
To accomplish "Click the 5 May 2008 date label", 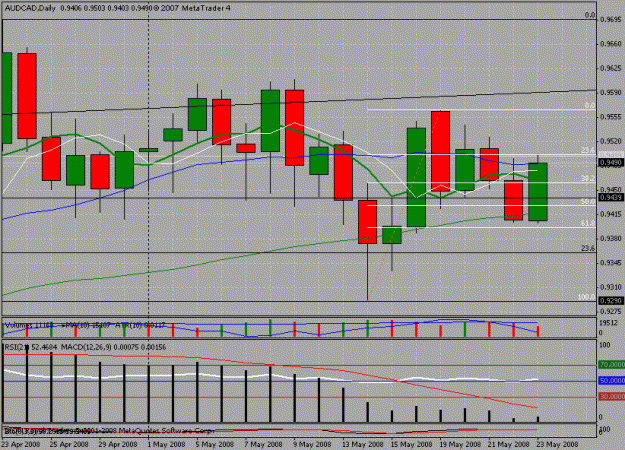I will tap(215, 444).
